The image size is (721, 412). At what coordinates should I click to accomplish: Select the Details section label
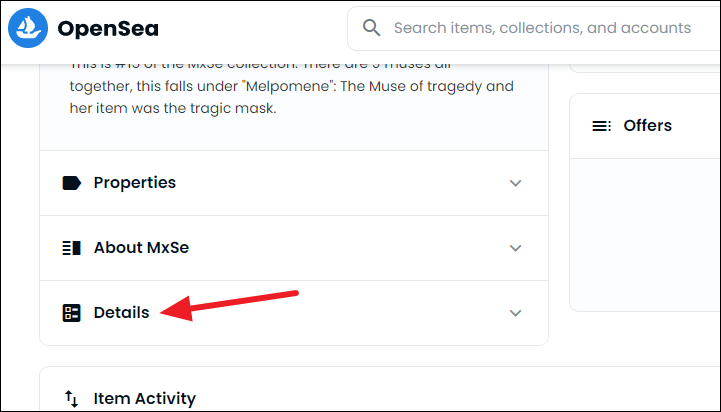[121, 313]
